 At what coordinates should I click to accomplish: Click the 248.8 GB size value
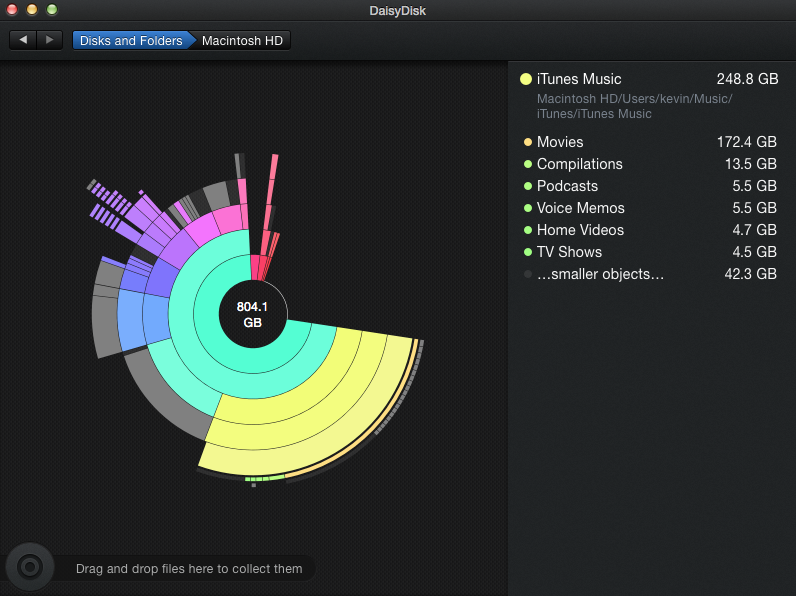[747, 79]
